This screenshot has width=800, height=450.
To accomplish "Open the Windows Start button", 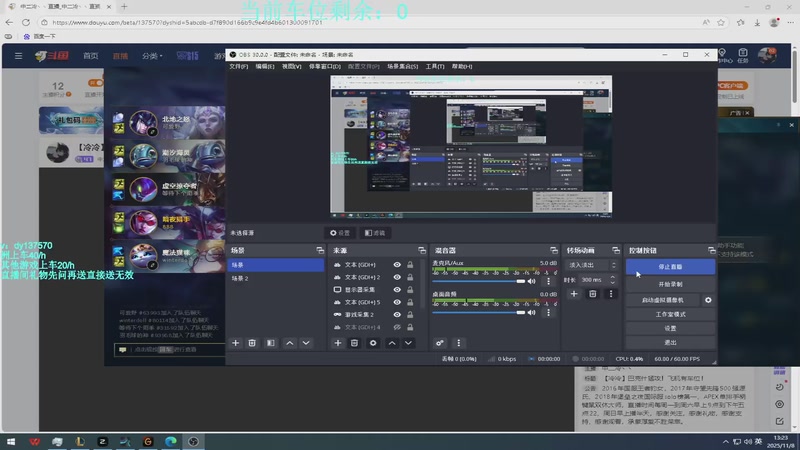I will (x=11, y=441).
